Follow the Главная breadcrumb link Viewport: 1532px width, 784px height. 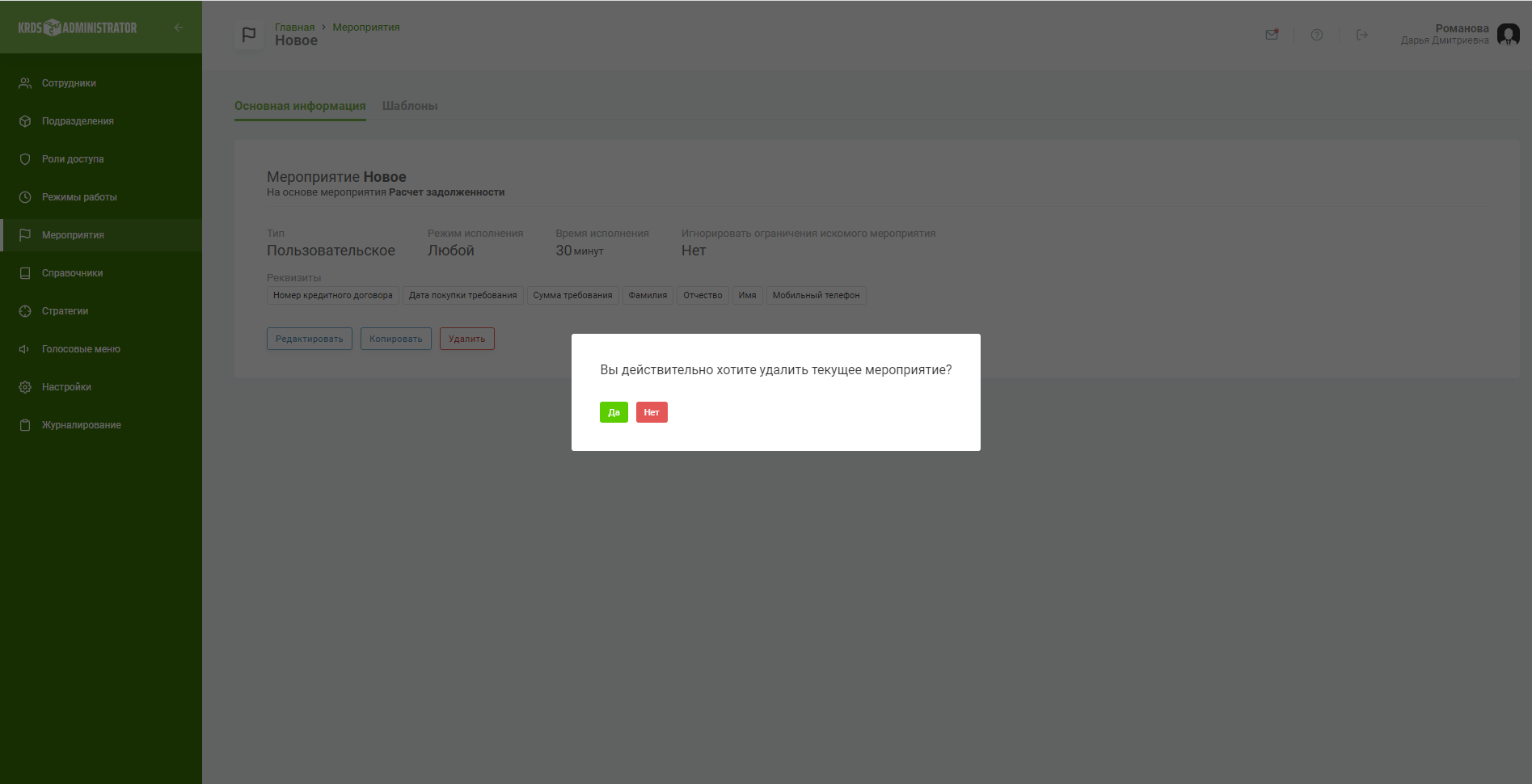[x=294, y=27]
